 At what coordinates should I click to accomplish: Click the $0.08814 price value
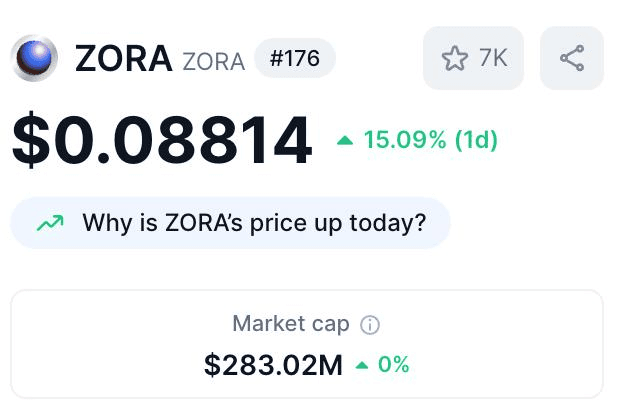(162, 139)
